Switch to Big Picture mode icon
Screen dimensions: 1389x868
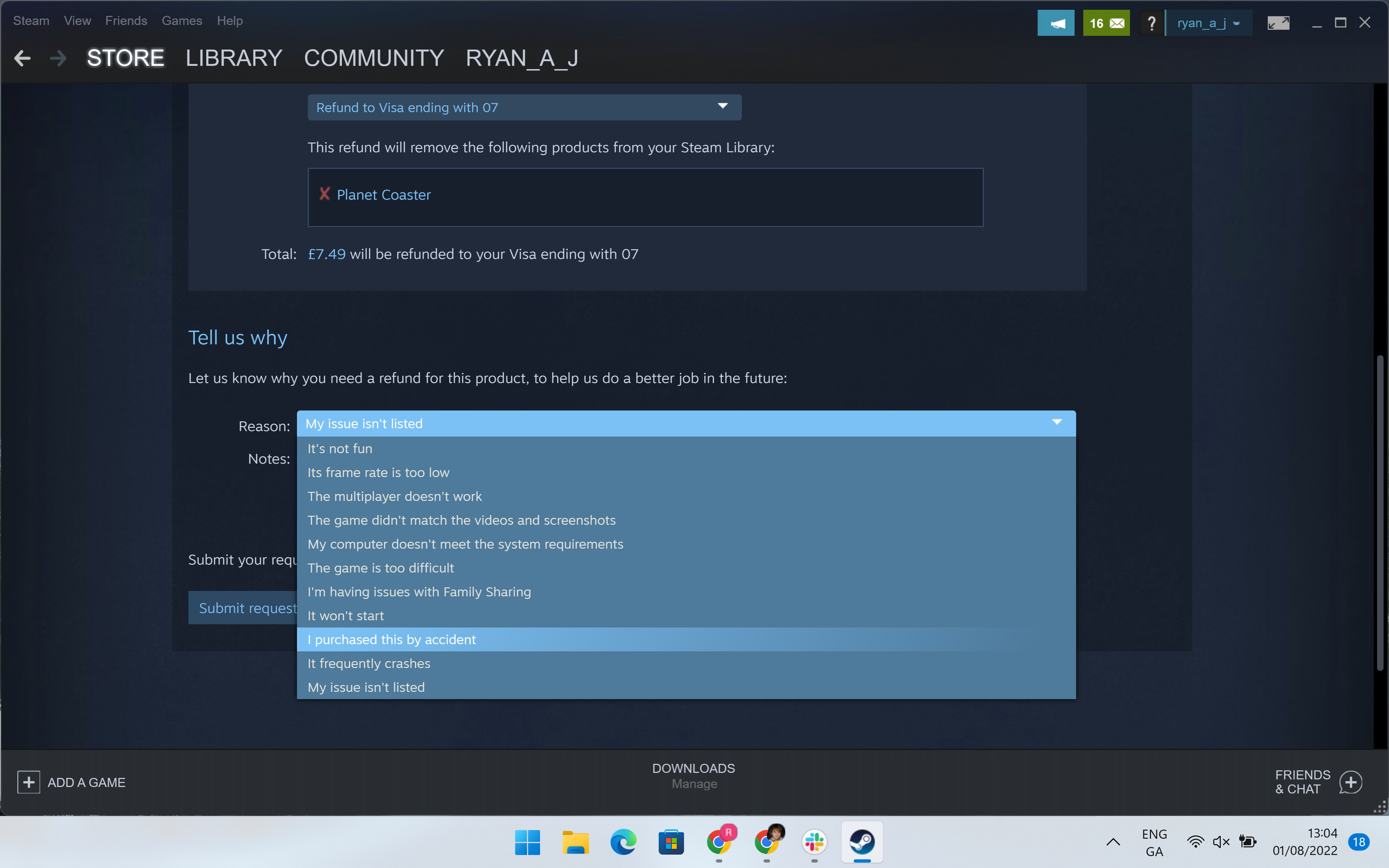1278,24
